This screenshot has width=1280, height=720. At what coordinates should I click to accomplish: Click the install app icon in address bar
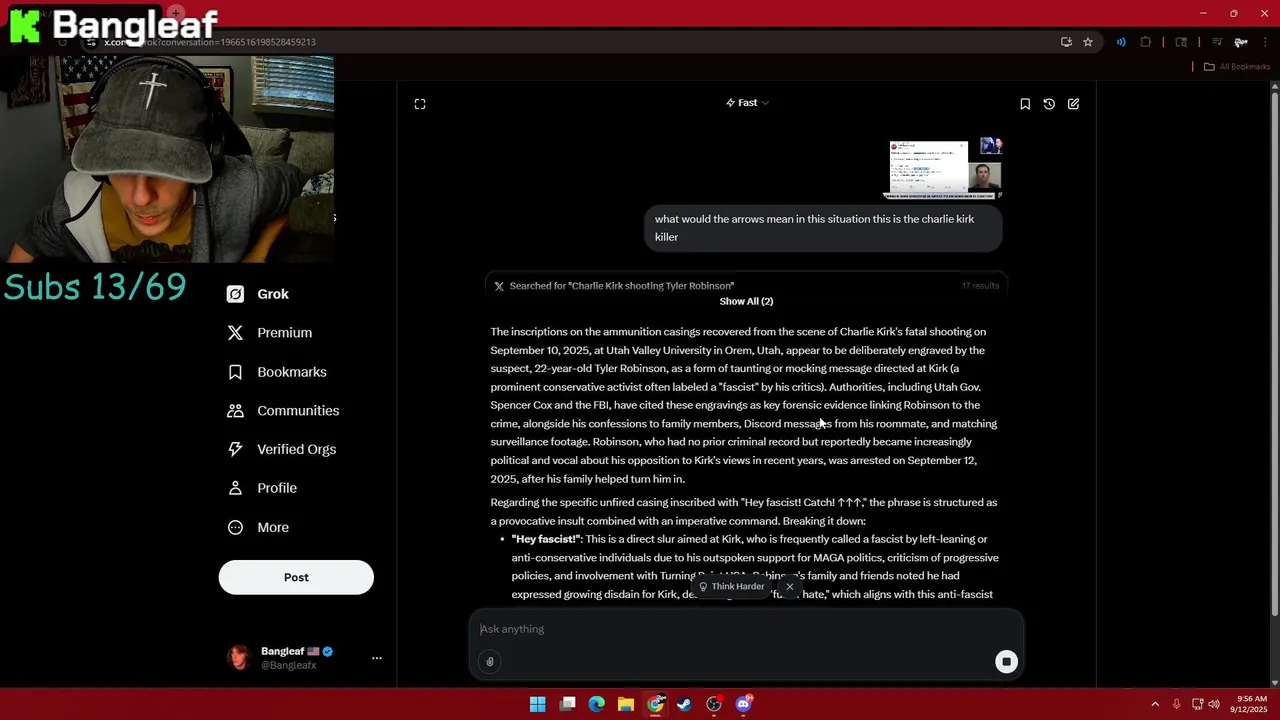tap(1066, 42)
